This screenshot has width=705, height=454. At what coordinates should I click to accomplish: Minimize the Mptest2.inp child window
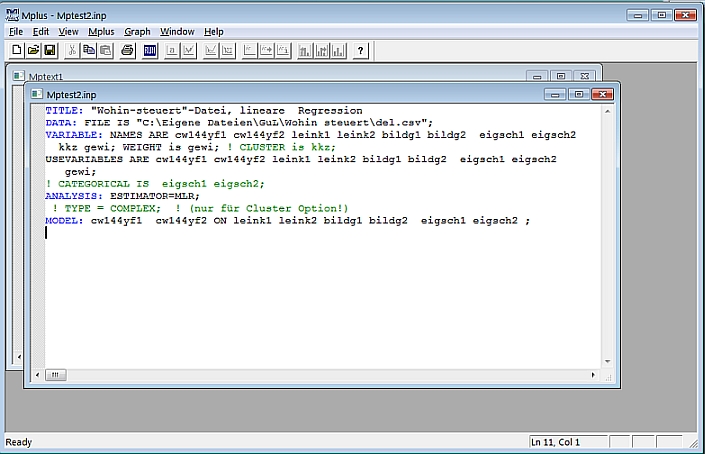click(555, 94)
